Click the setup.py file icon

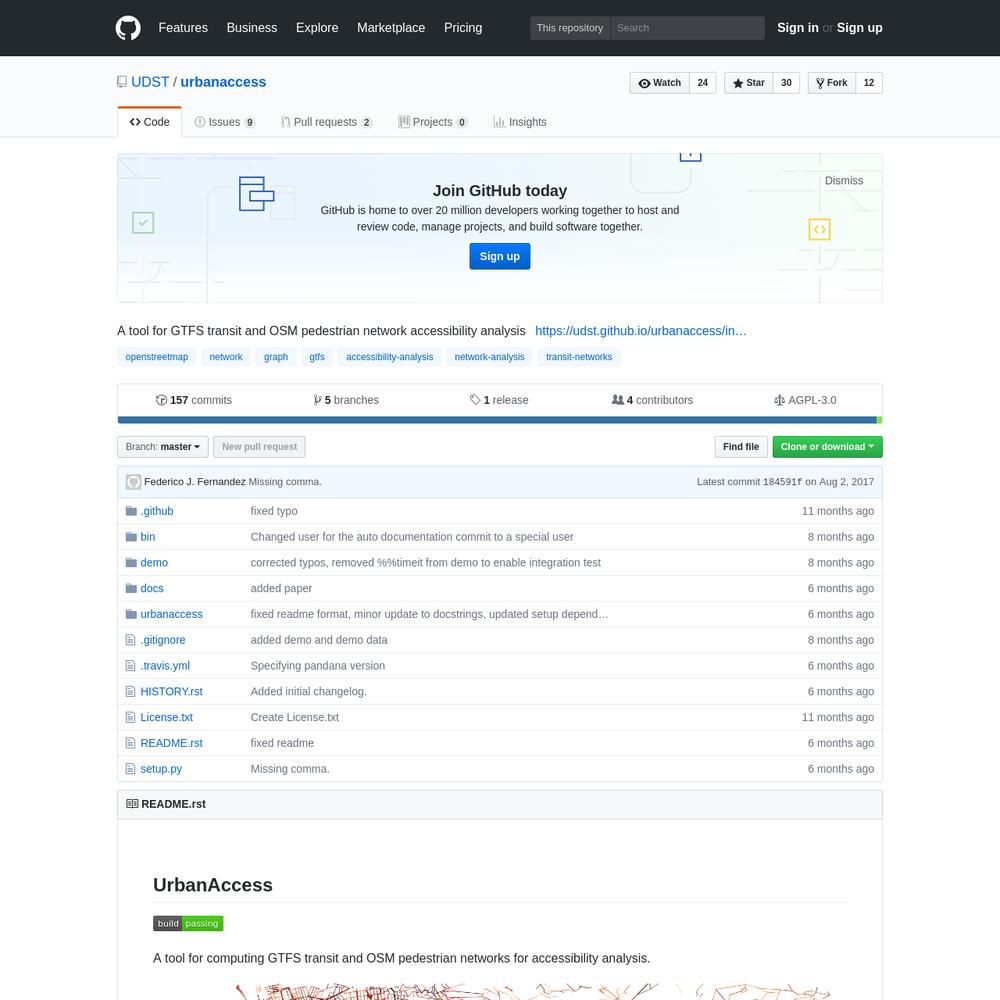coord(131,768)
